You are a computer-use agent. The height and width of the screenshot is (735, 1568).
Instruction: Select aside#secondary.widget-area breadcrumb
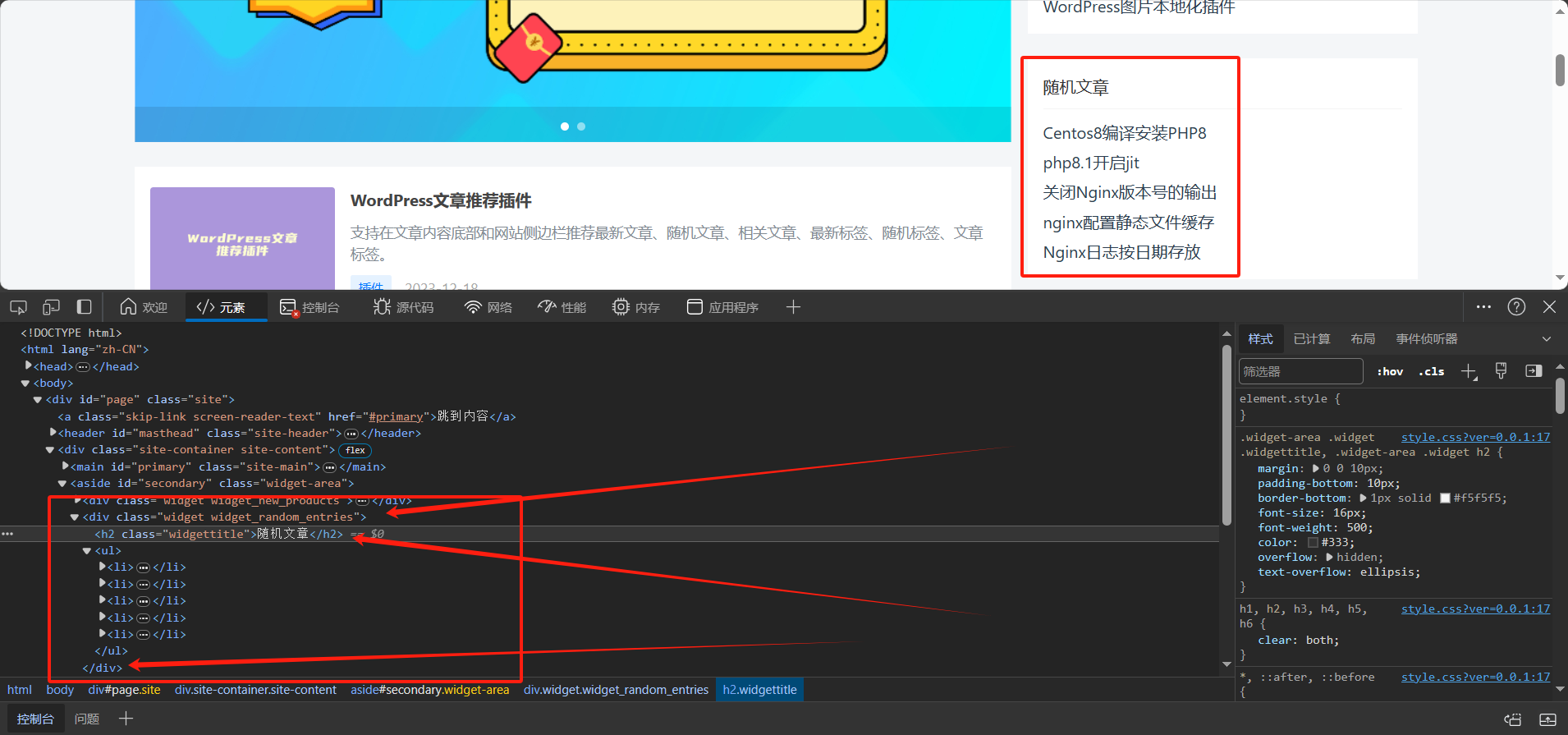(430, 690)
